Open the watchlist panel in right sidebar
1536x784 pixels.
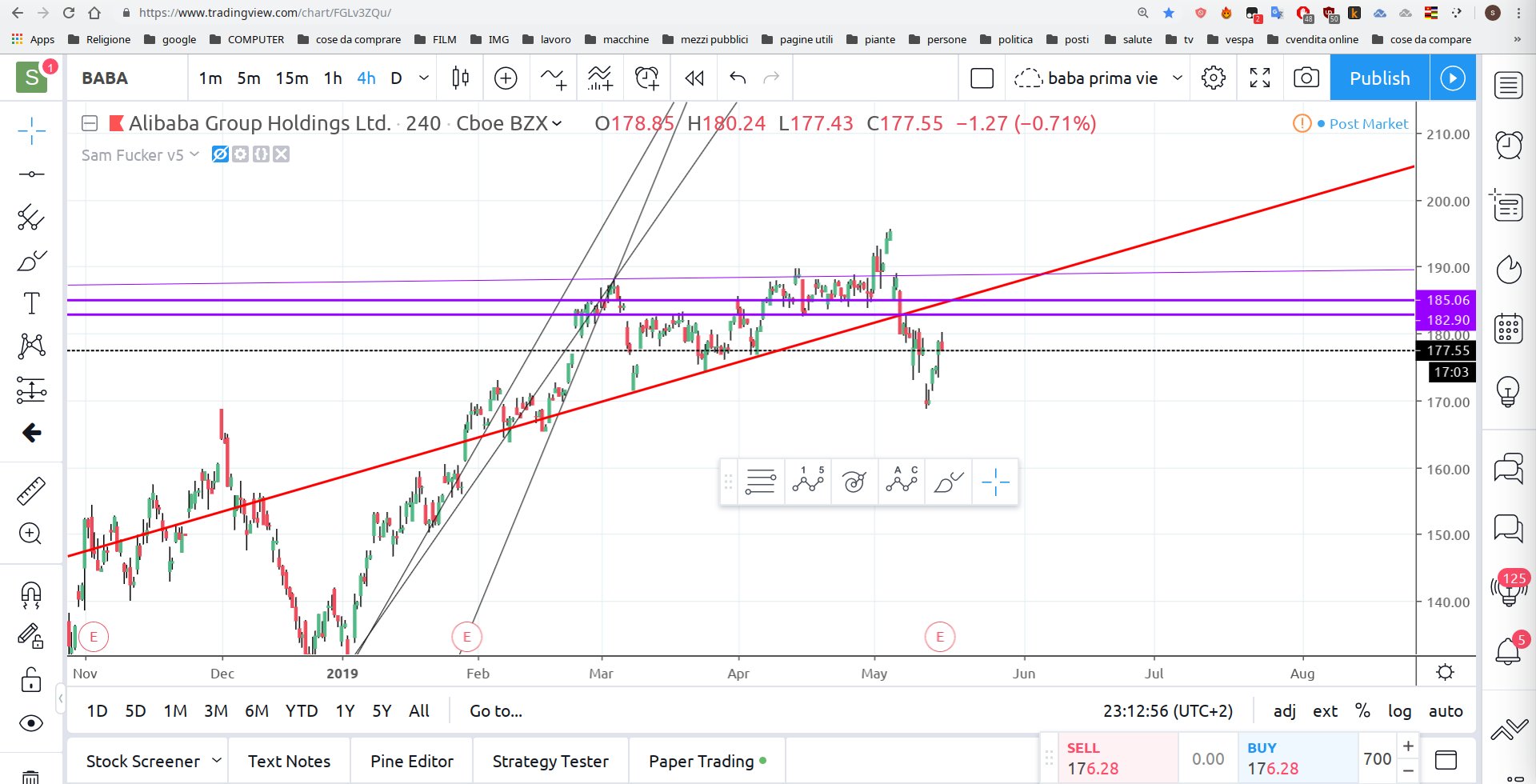pyautogui.click(x=1508, y=85)
